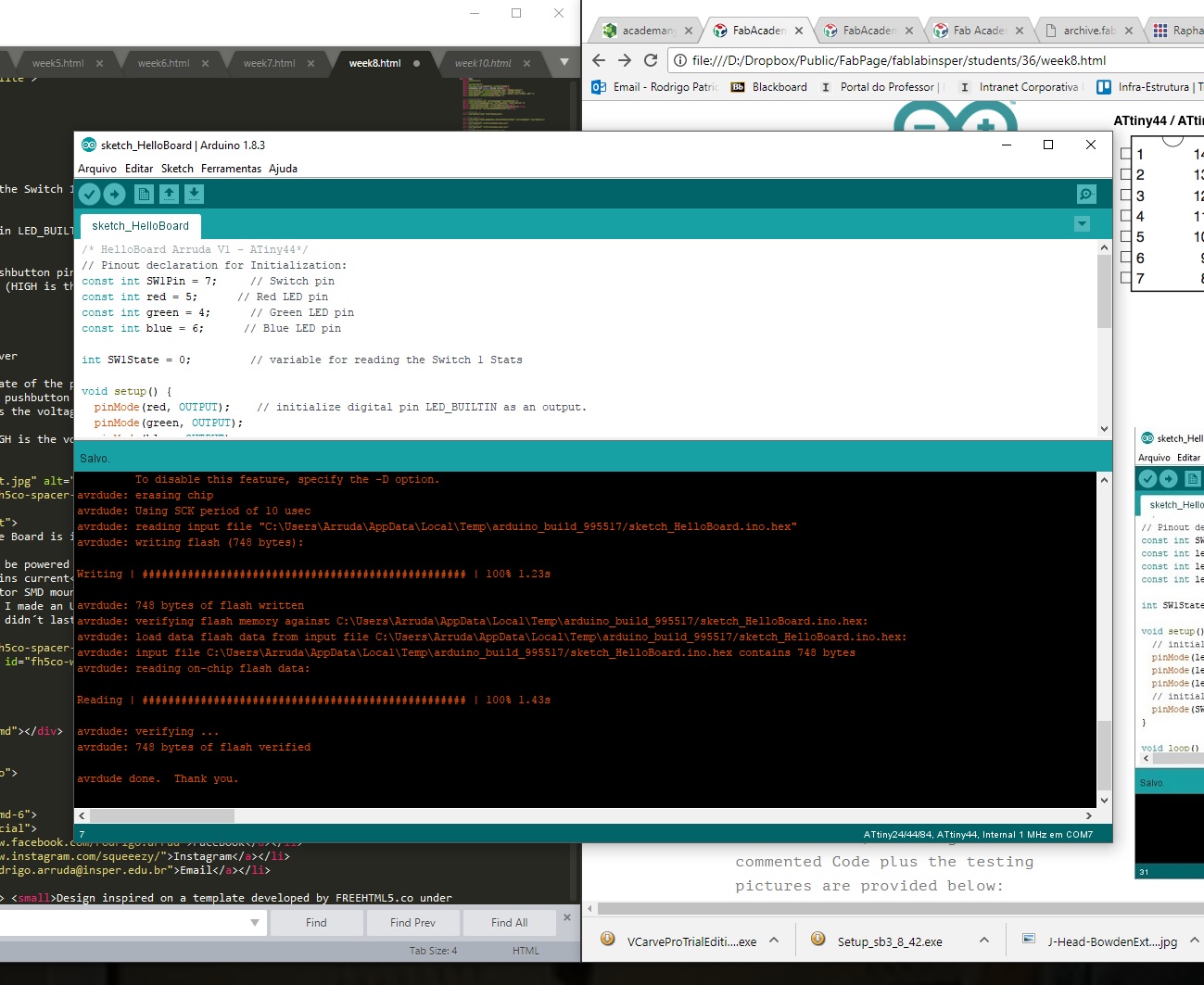This screenshot has width=1204, height=985.
Task: Click the Arduino logo in the title bar
Action: click(89, 145)
